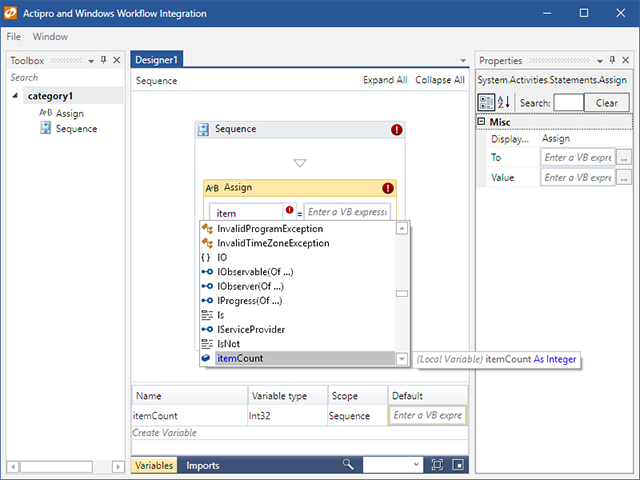Select IObserver(Of ...) in the completion list
The height and width of the screenshot is (480, 640).
pos(298,286)
